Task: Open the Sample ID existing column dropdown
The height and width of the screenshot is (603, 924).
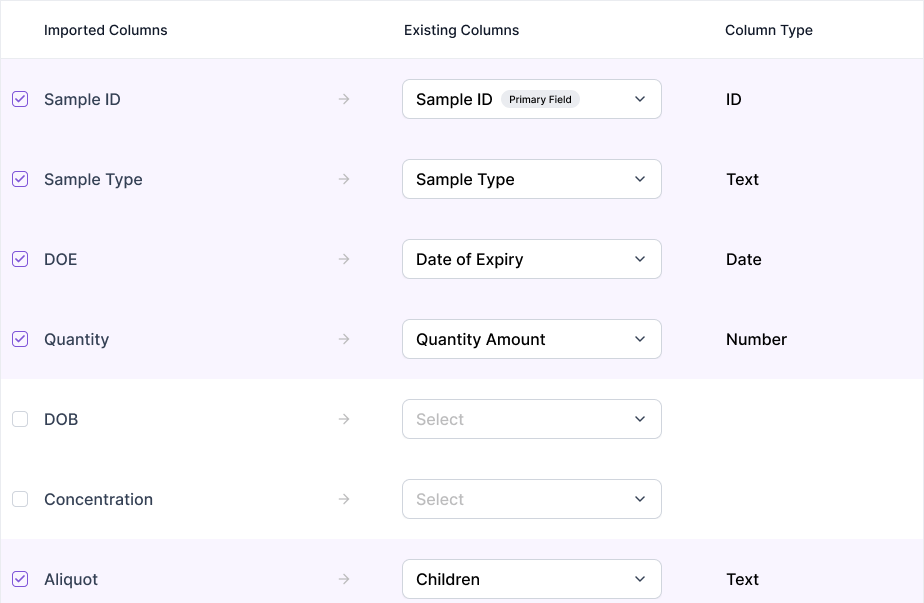Action: point(532,99)
